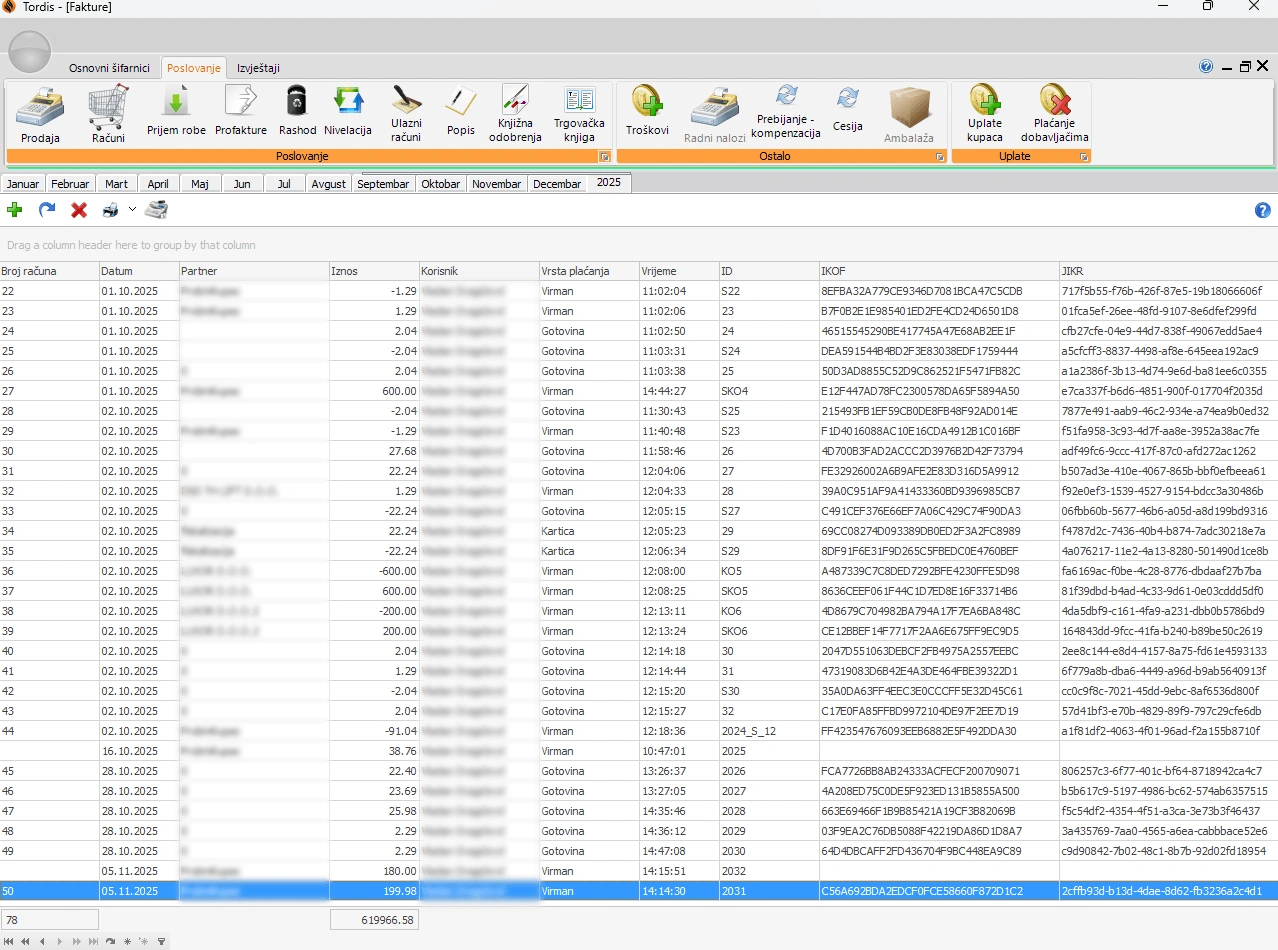Add new invoice with green plus
Viewport: 1278px width, 950px height.
(14, 210)
